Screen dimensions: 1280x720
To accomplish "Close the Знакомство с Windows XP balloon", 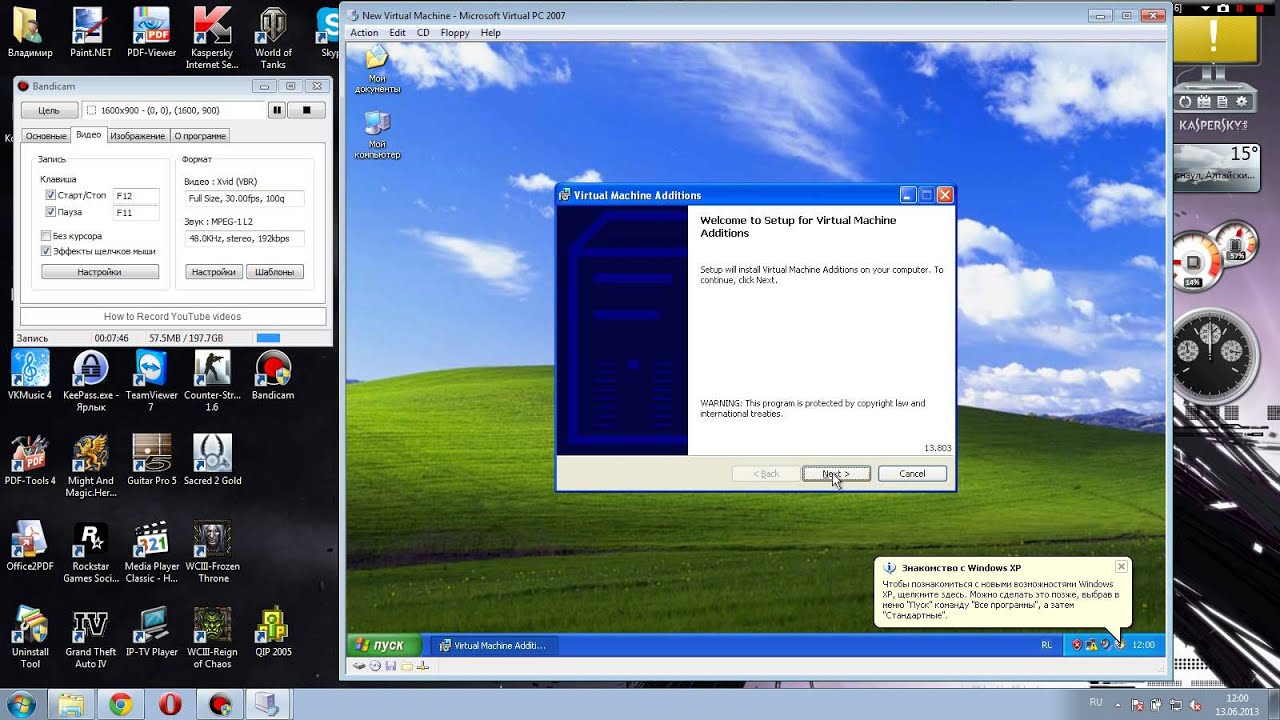I will pos(1121,566).
